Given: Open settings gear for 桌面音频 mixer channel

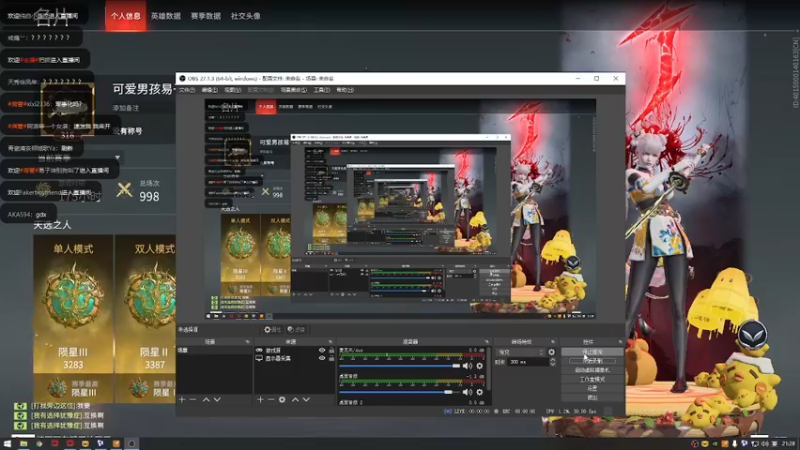Looking at the screenshot, I should pyautogui.click(x=480, y=392).
